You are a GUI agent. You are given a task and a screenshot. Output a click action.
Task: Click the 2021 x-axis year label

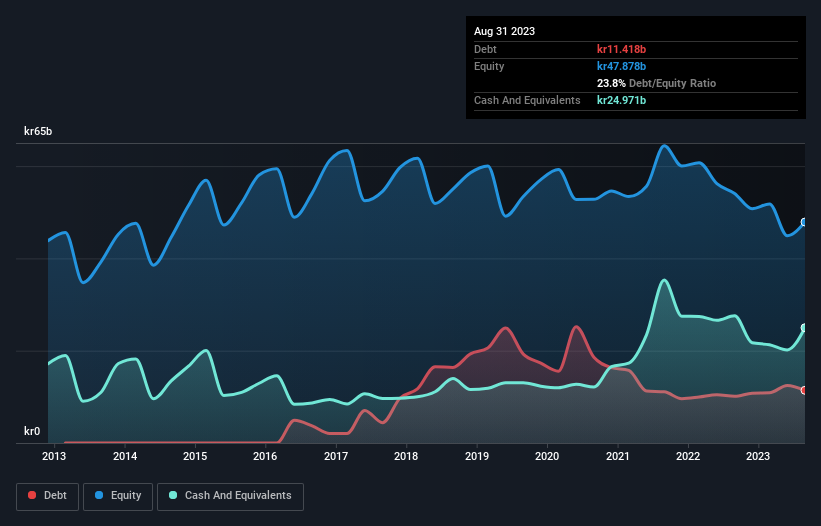(x=618, y=457)
